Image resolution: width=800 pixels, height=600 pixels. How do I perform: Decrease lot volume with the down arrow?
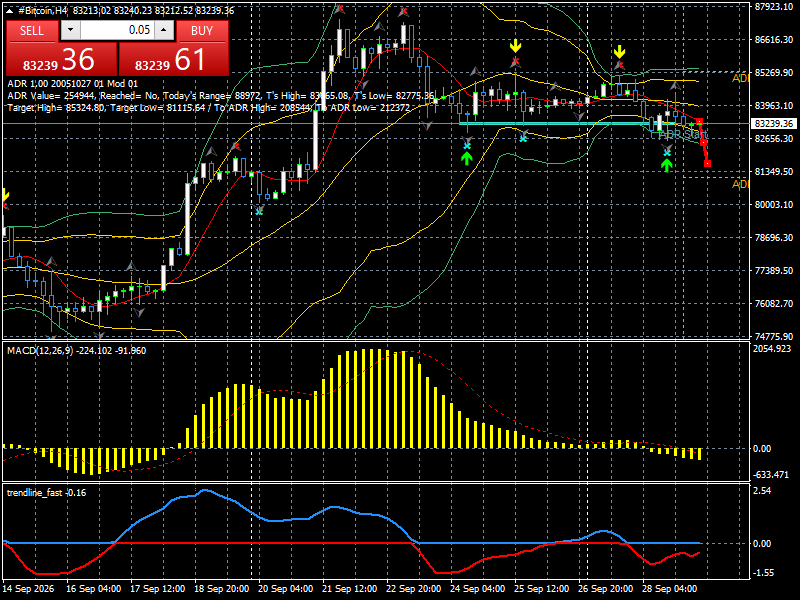70,31
